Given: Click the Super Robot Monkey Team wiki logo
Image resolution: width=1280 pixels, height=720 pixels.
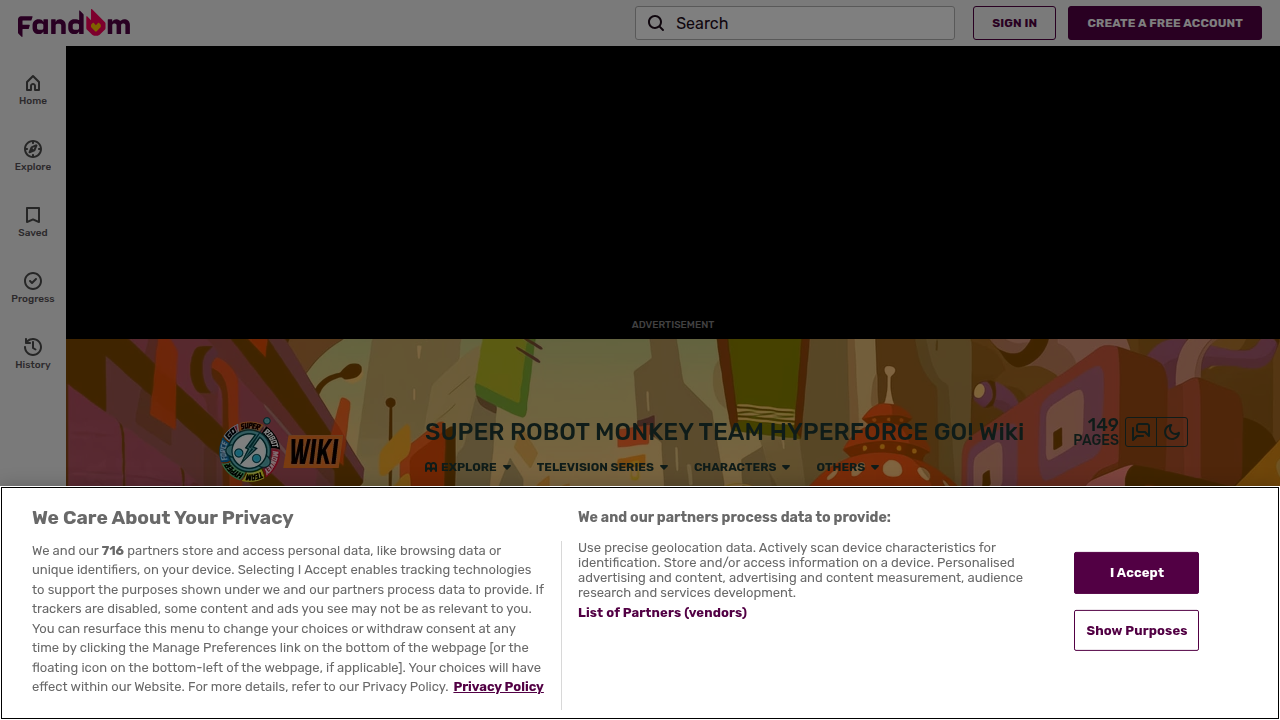Looking at the screenshot, I should 250,450.
